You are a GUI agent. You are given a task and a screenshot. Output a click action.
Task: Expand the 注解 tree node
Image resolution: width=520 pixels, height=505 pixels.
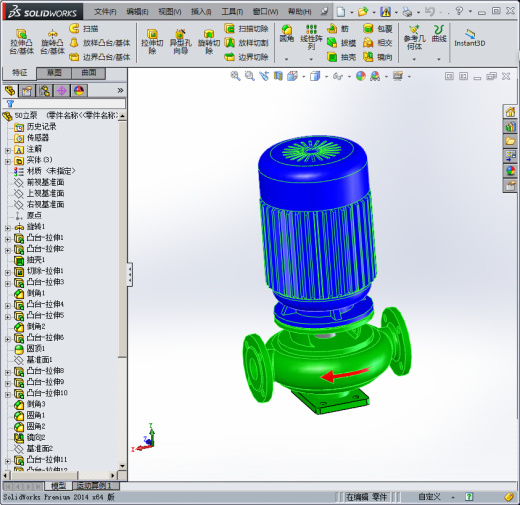[8, 150]
